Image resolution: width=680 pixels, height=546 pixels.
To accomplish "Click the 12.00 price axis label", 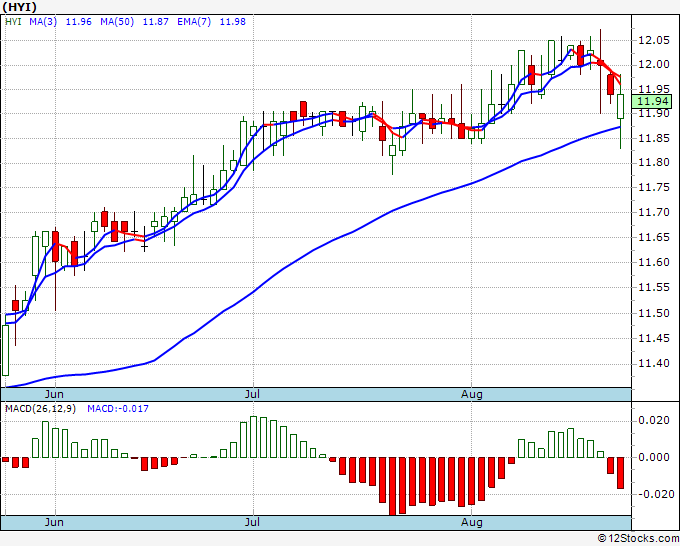I will (x=654, y=65).
